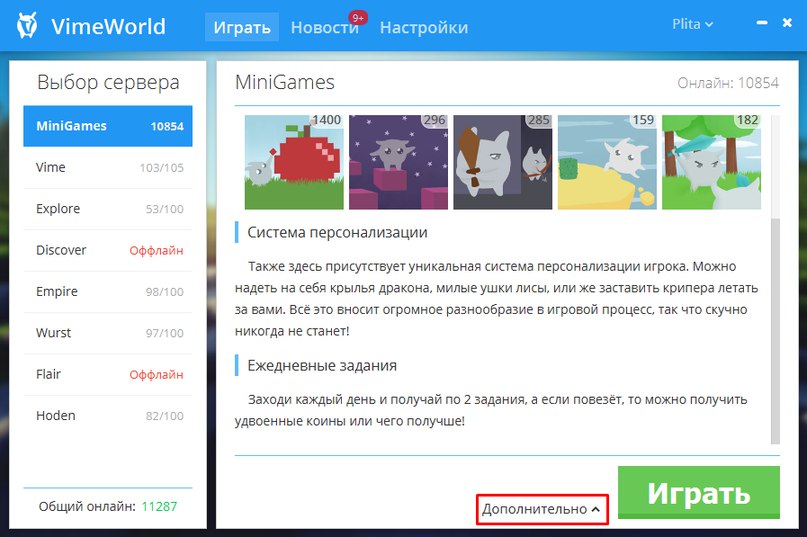This screenshot has width=807, height=537.
Task: Click the Выбор сервера heading
Action: click(x=108, y=82)
